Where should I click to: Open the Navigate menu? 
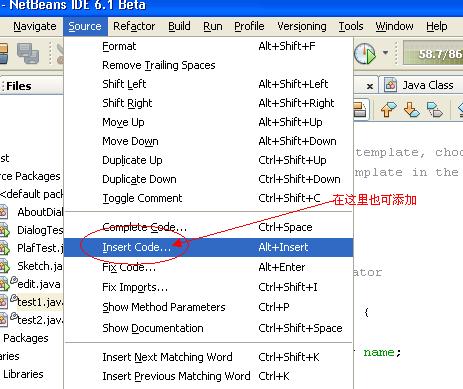pyautogui.click(x=35, y=26)
